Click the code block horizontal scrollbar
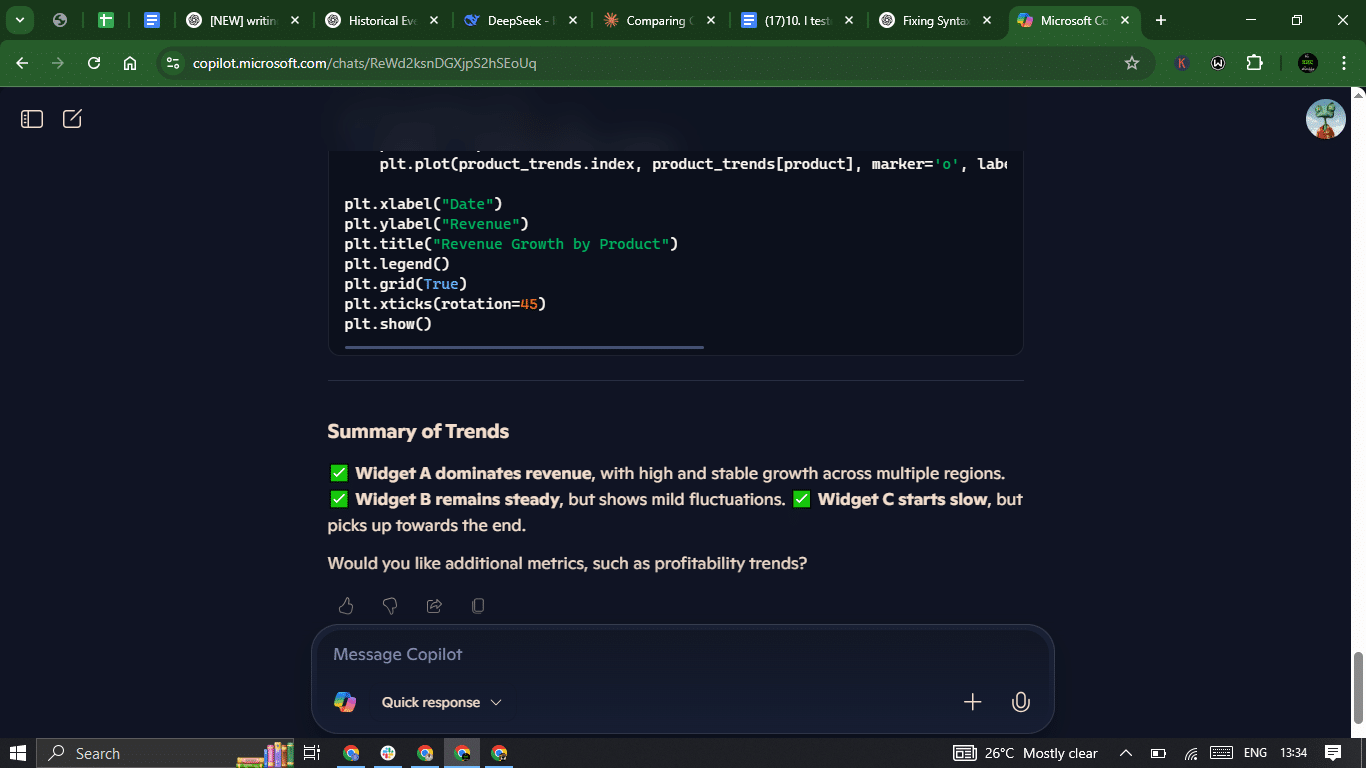Screen dimensions: 1366x768 coord(524,347)
